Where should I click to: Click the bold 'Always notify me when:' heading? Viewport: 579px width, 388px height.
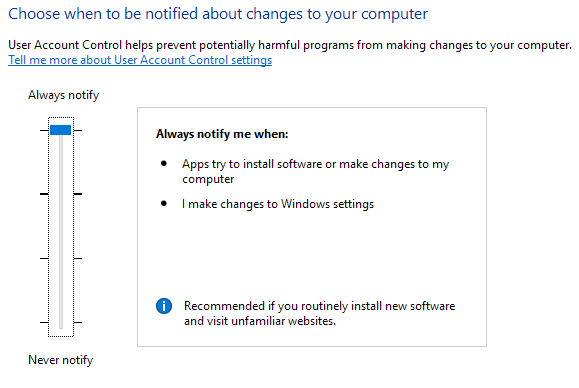point(222,134)
